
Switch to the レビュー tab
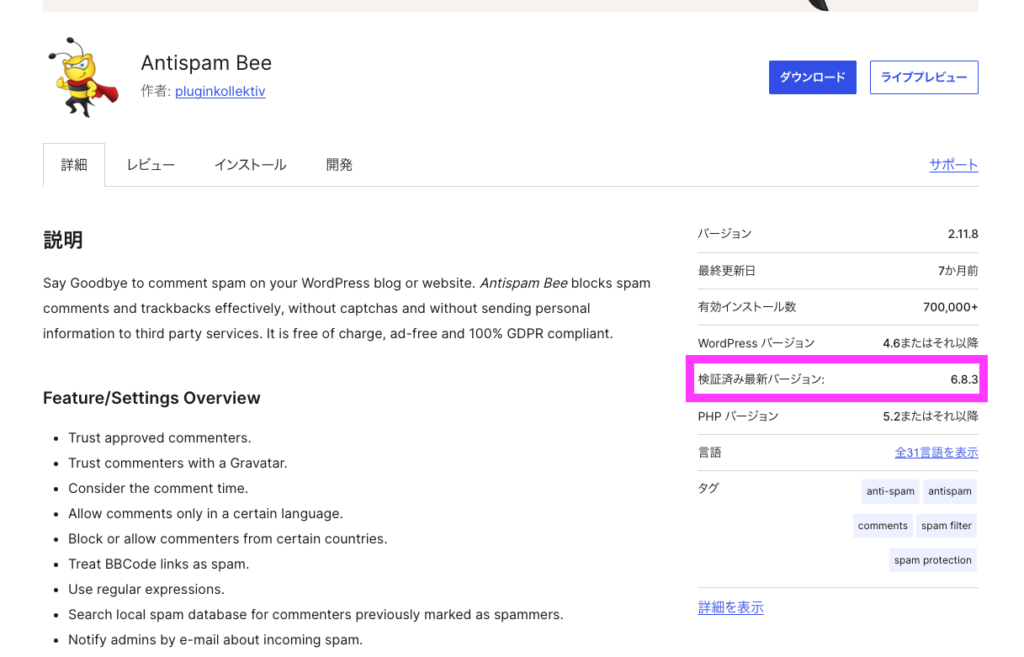coord(150,165)
